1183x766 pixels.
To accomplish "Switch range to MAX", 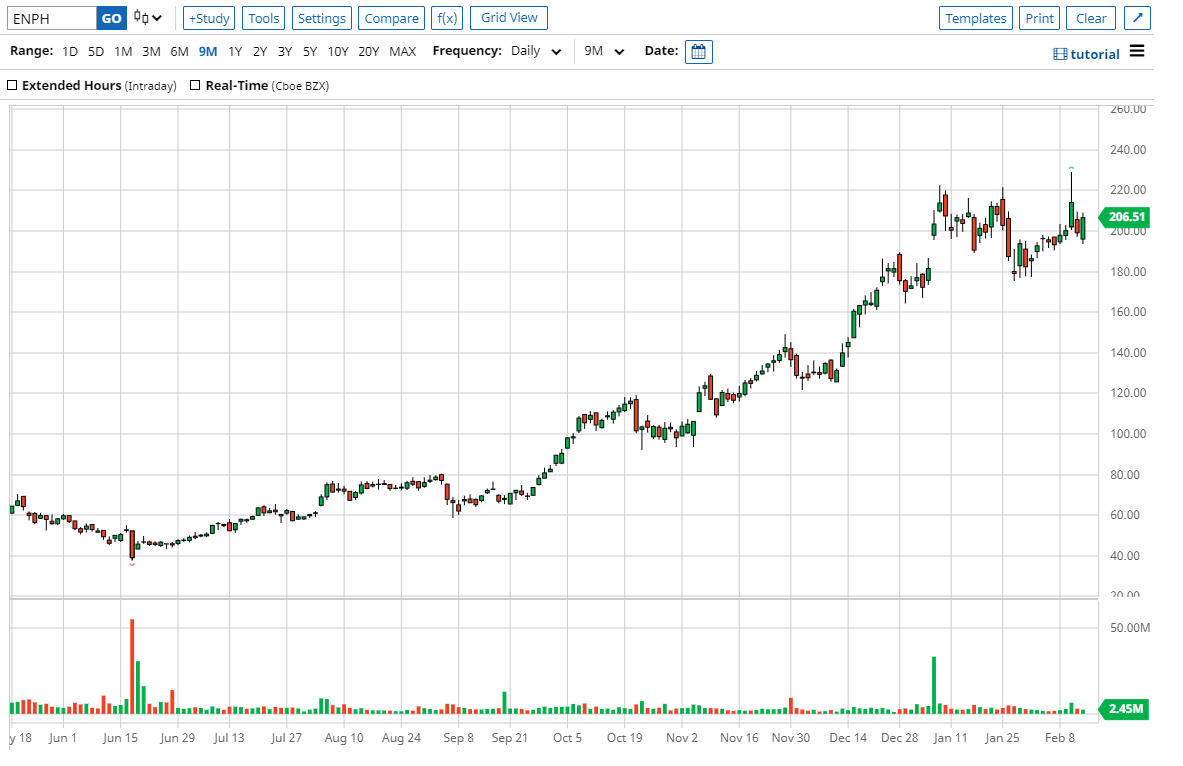I will [403, 51].
